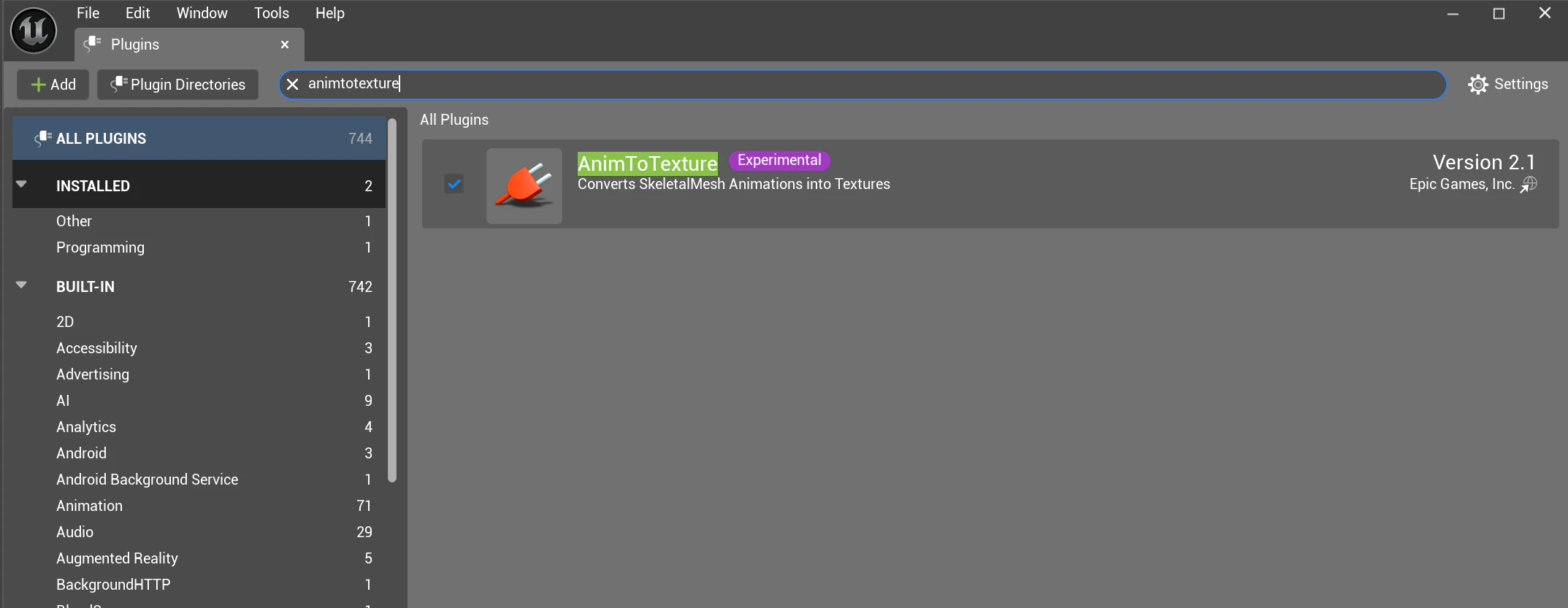
Task: Click the Unreal Engine logo icon
Action: click(x=34, y=31)
